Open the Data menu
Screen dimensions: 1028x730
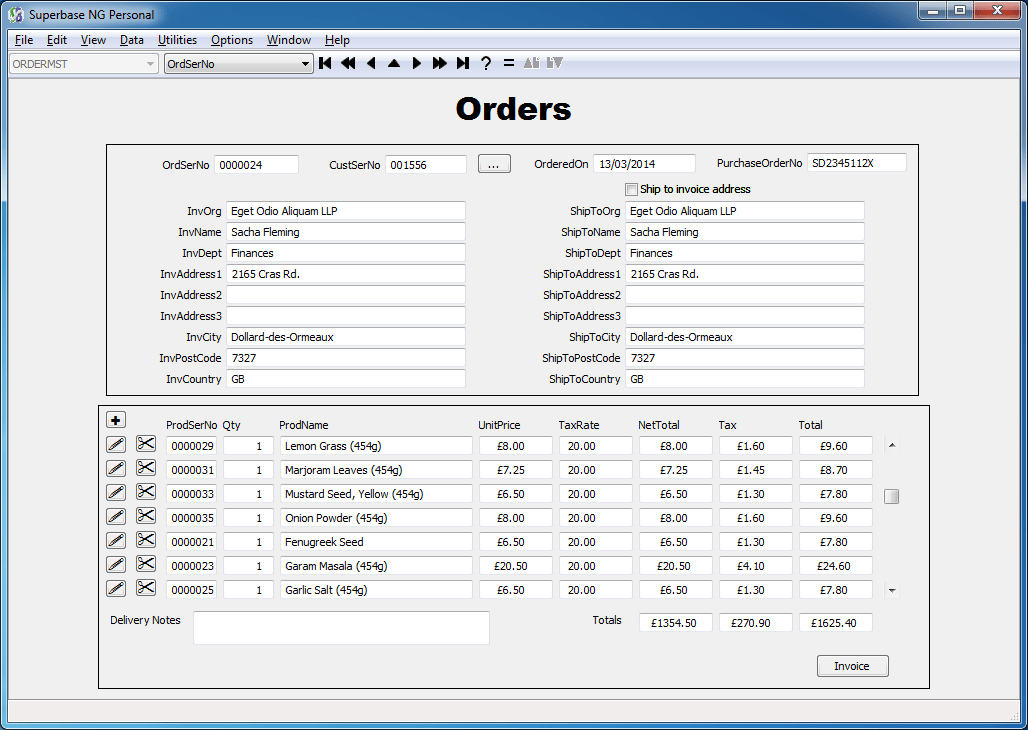131,40
